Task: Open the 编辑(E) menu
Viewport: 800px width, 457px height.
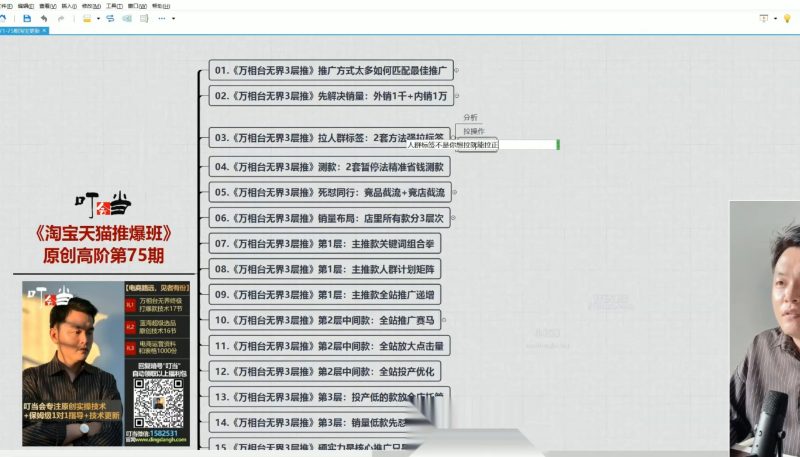Action: point(26,6)
